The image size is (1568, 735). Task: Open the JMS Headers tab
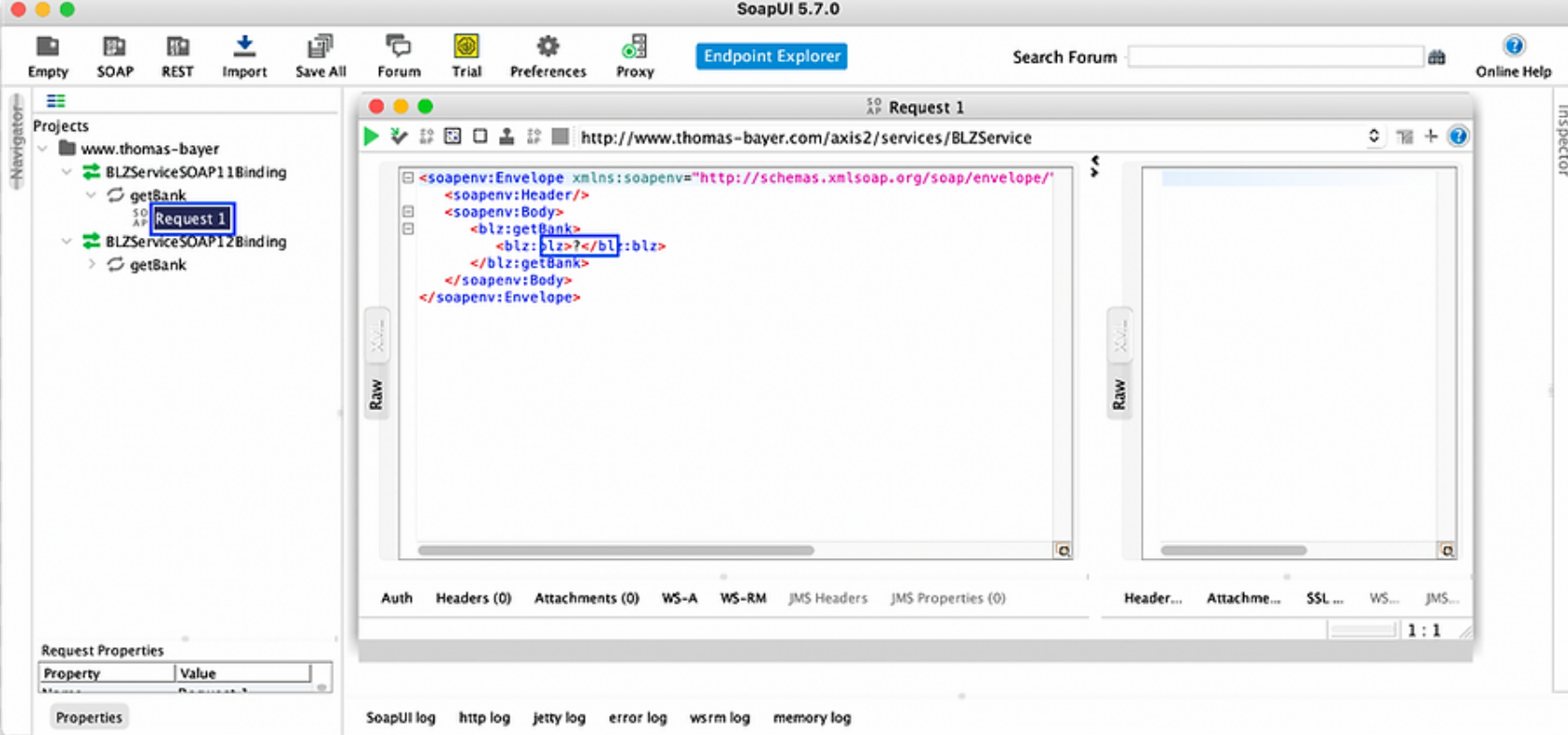828,597
